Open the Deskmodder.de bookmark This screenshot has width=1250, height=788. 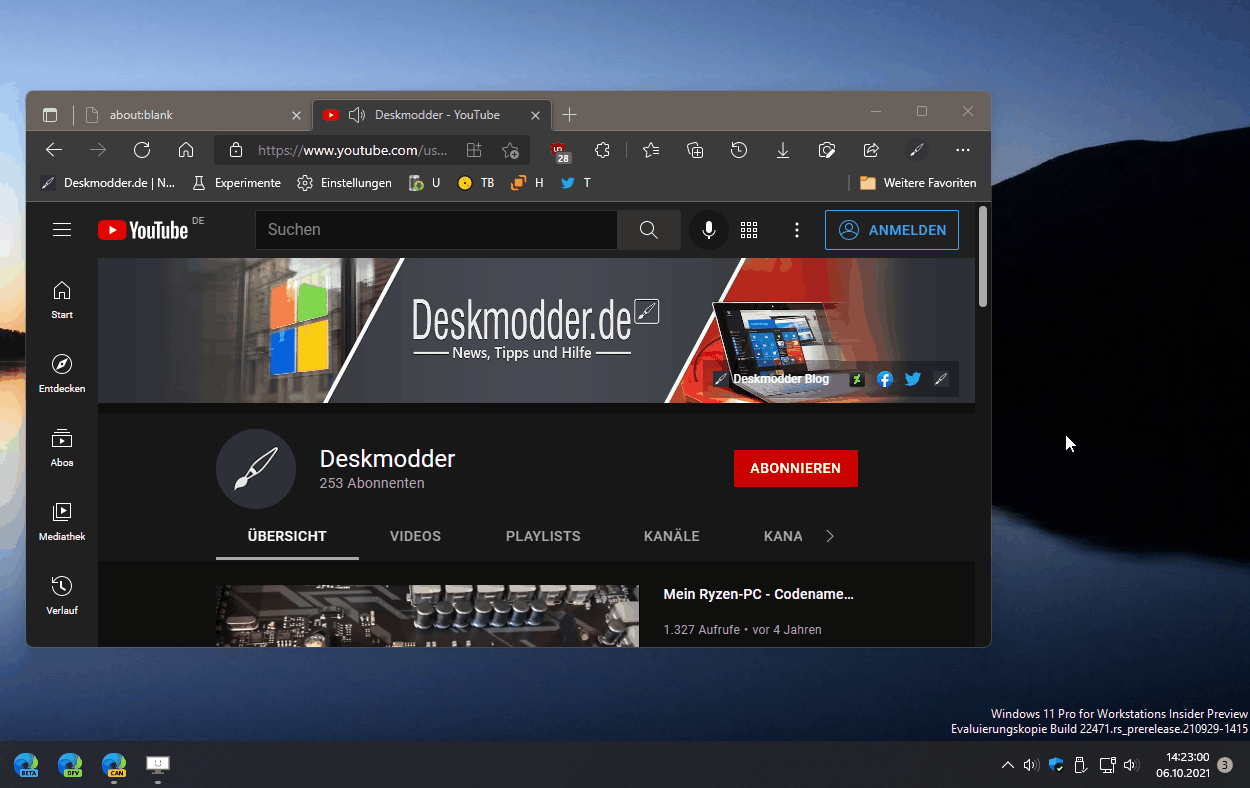pos(108,183)
